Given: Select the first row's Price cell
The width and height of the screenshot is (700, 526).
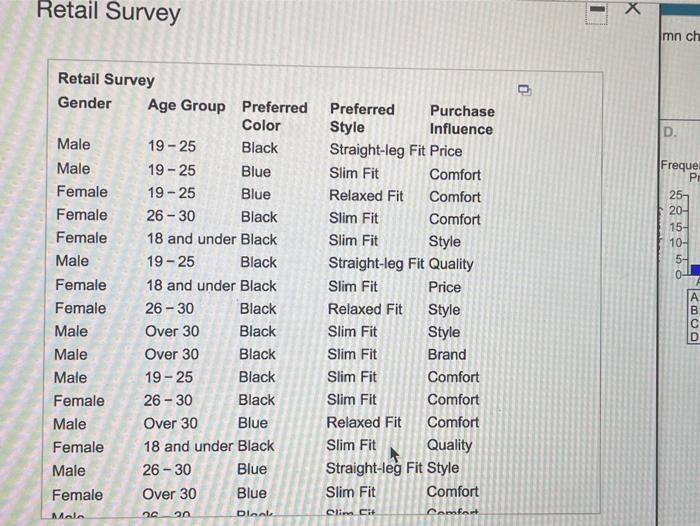Looking at the screenshot, I should point(446,151).
